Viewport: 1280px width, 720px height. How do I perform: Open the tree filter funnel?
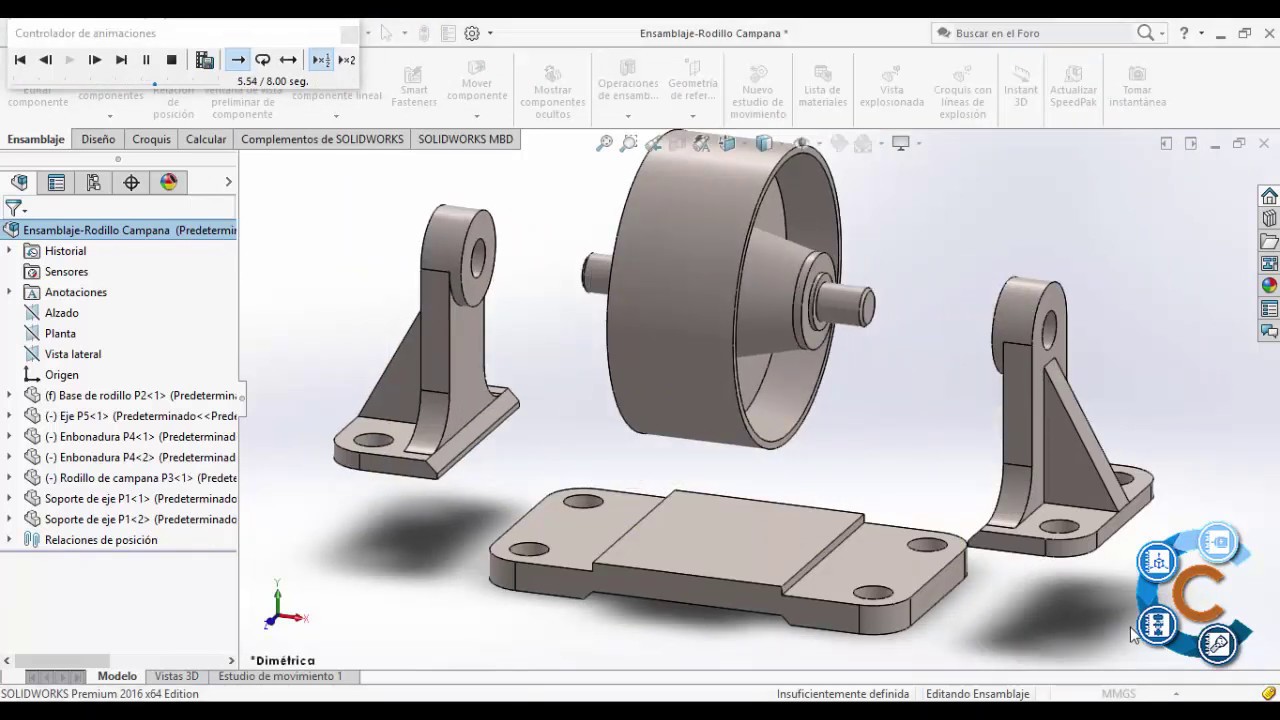point(13,208)
